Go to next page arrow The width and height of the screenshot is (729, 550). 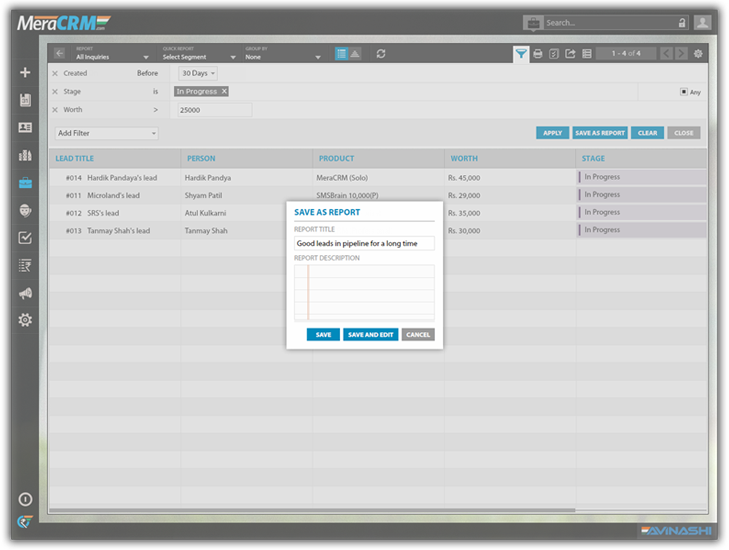[x=681, y=53]
